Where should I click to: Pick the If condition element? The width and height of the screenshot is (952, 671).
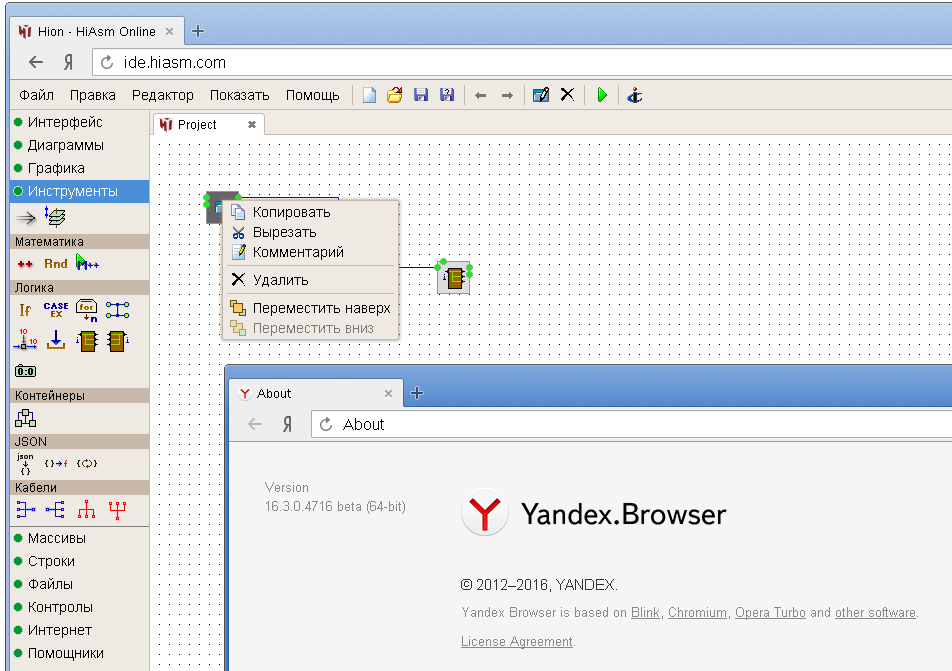coord(25,310)
